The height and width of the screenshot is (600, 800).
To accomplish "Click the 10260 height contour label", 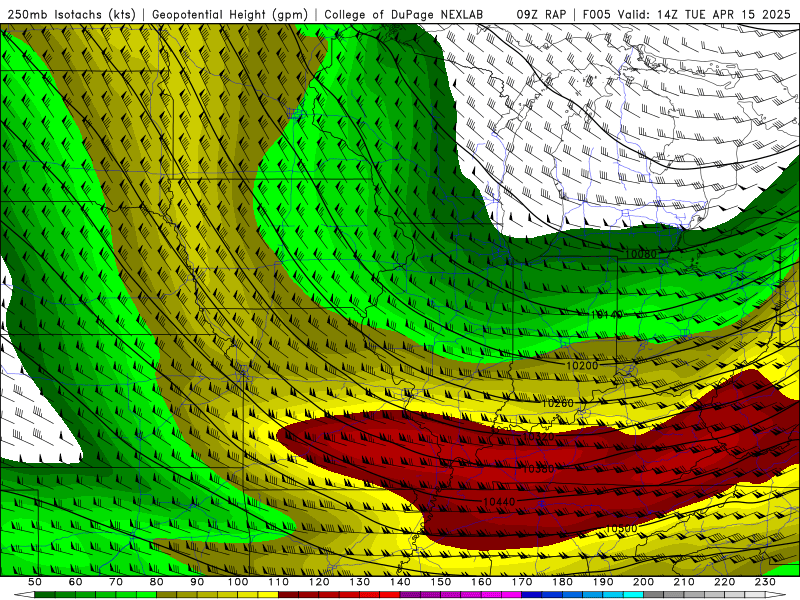I will (x=558, y=404).
